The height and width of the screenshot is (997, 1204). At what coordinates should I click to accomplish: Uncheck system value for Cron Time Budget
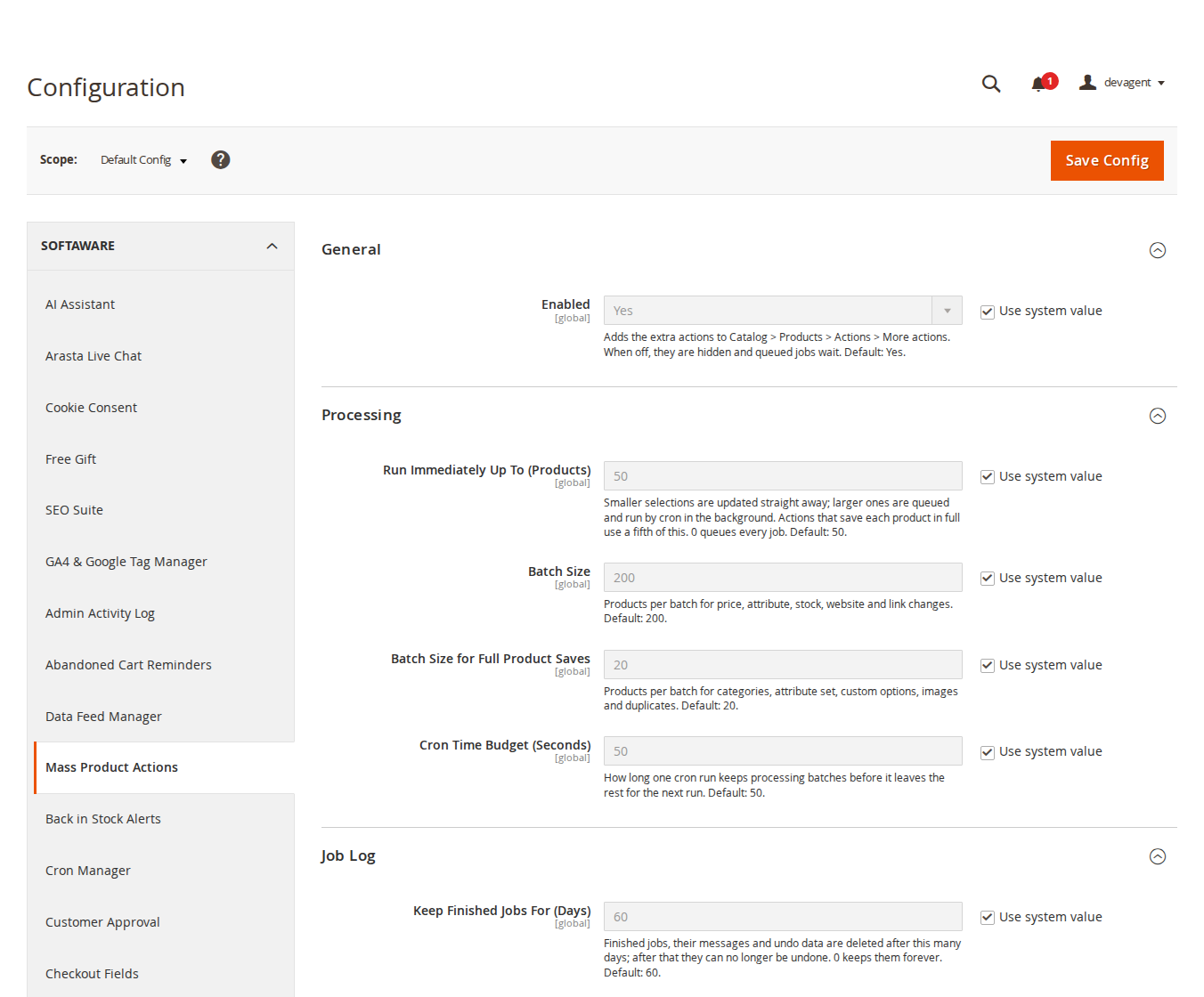(988, 752)
